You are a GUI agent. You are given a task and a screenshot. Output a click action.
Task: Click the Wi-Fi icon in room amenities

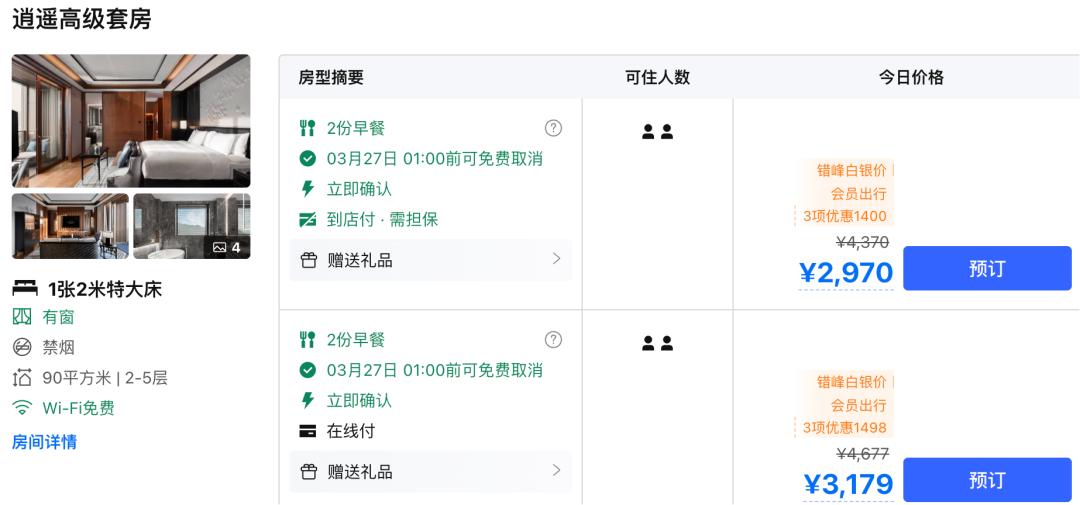pos(22,408)
